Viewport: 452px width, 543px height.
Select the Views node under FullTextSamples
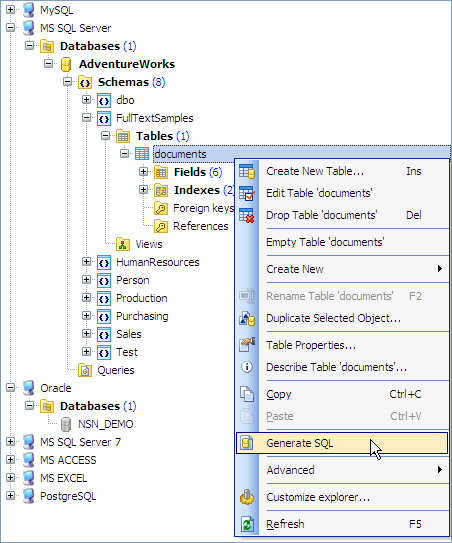149,244
